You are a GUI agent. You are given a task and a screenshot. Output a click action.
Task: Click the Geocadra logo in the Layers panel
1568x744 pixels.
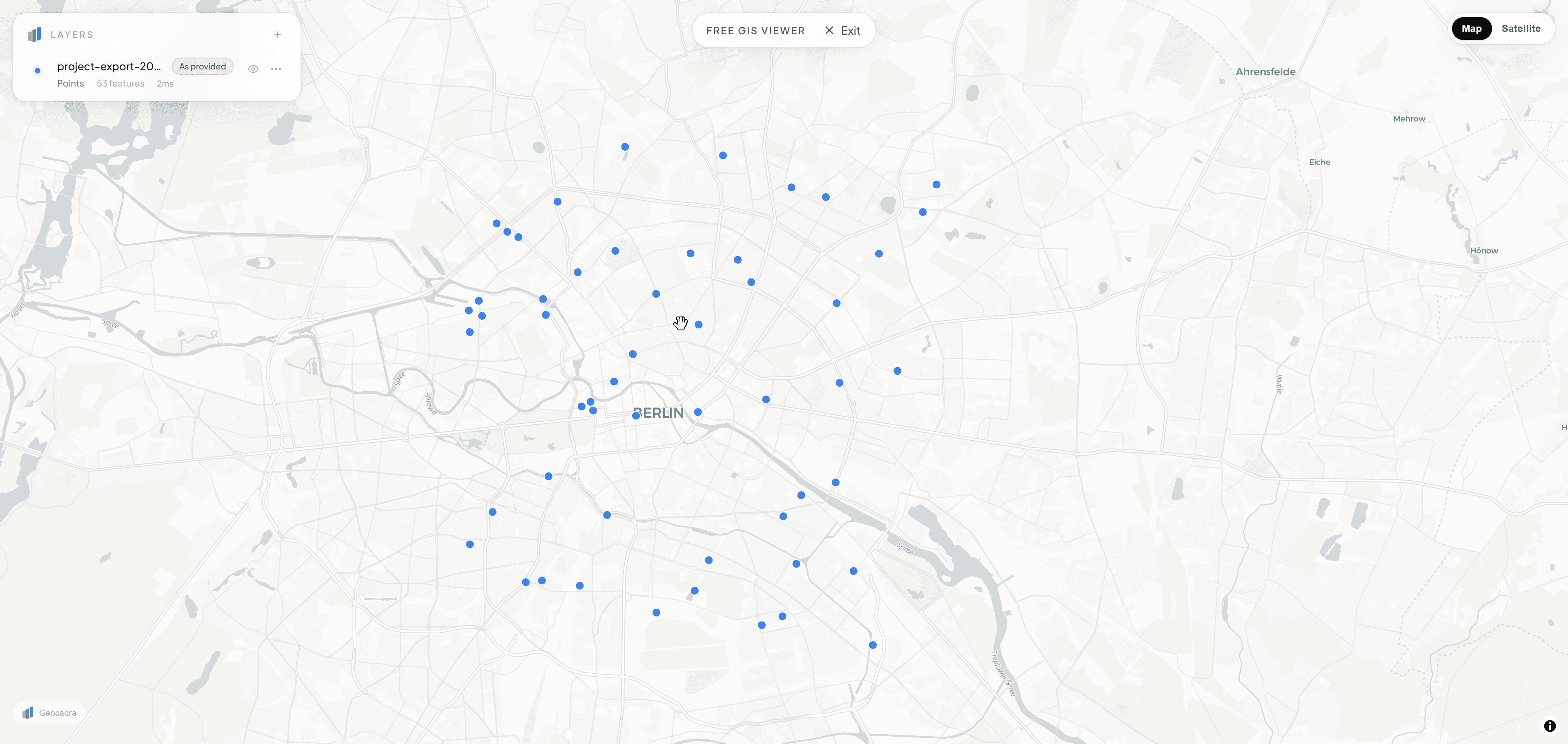point(35,34)
